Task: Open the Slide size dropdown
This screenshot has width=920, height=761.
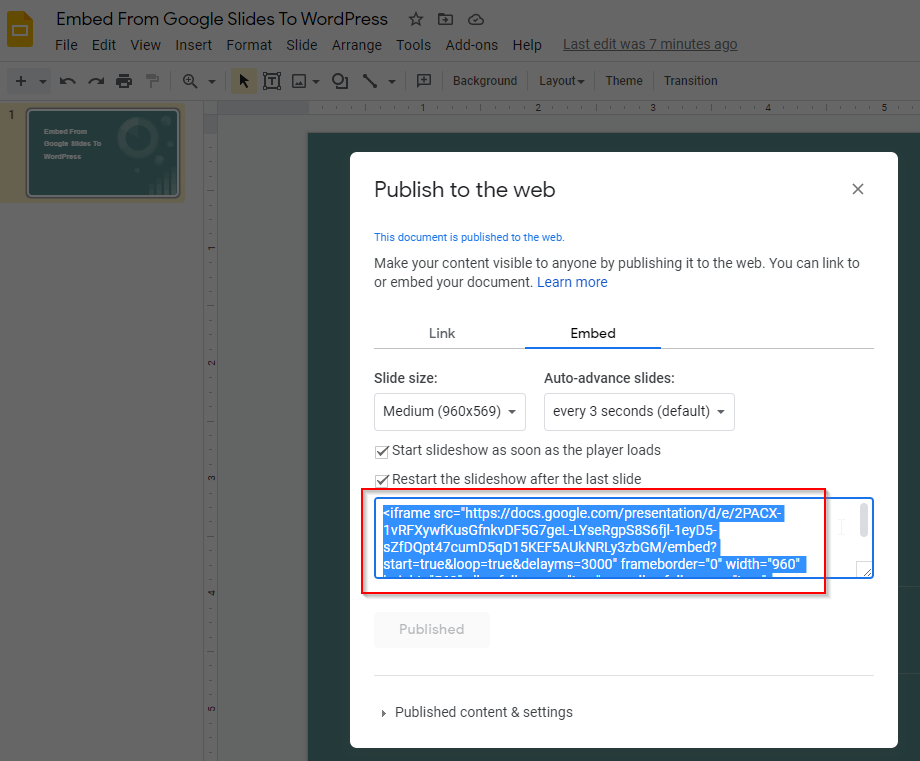Action: [450, 411]
